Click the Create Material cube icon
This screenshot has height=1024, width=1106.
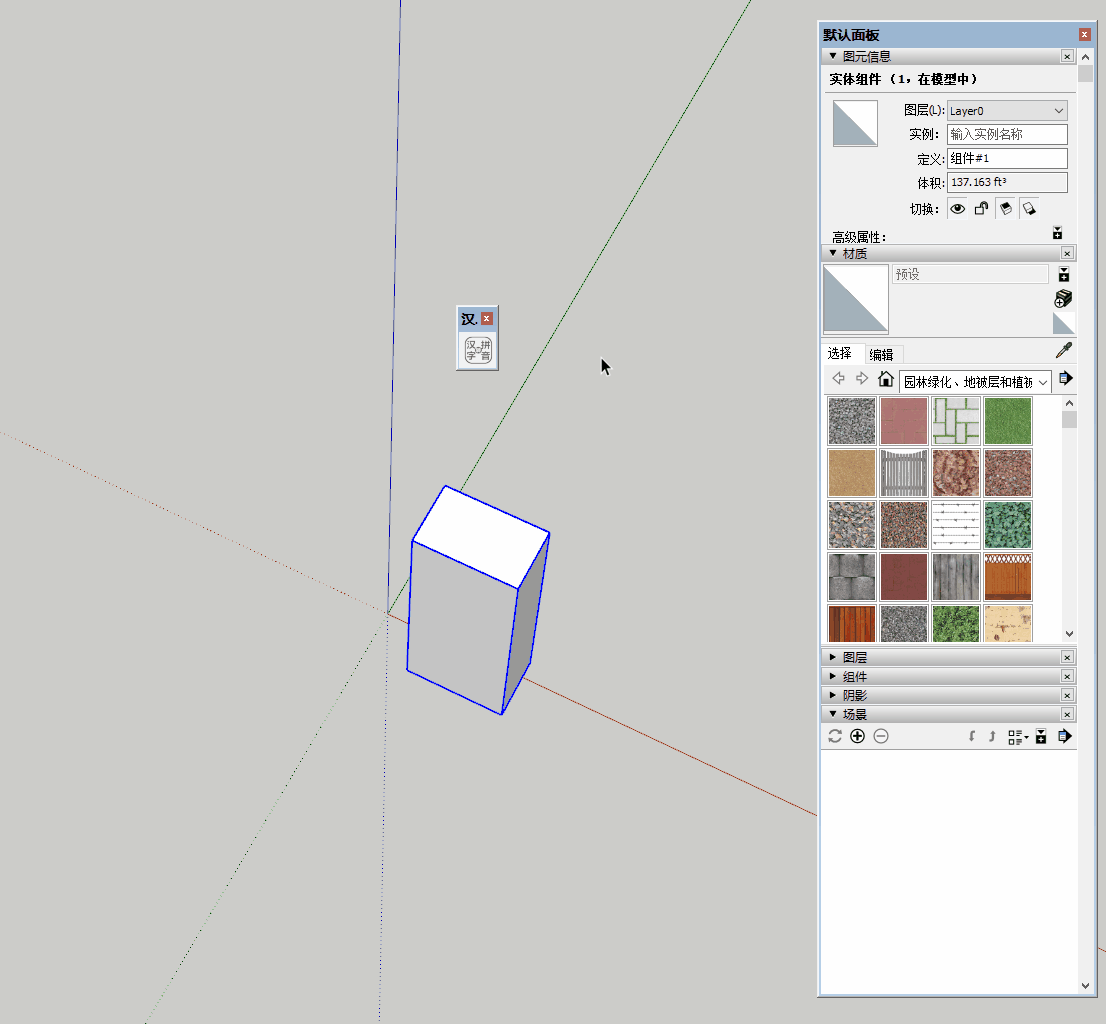coord(1064,298)
